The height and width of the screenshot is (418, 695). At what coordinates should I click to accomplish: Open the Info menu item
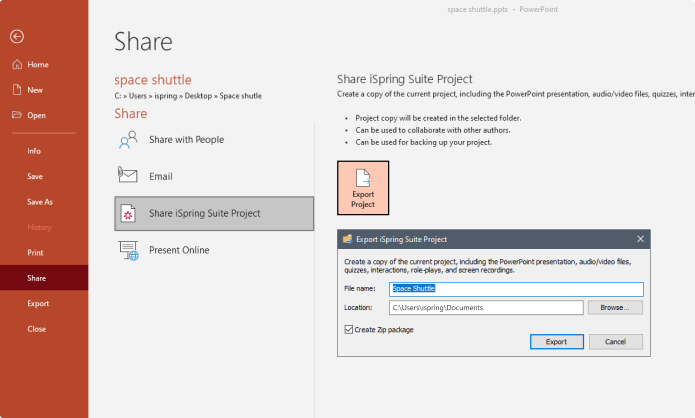pos(34,151)
